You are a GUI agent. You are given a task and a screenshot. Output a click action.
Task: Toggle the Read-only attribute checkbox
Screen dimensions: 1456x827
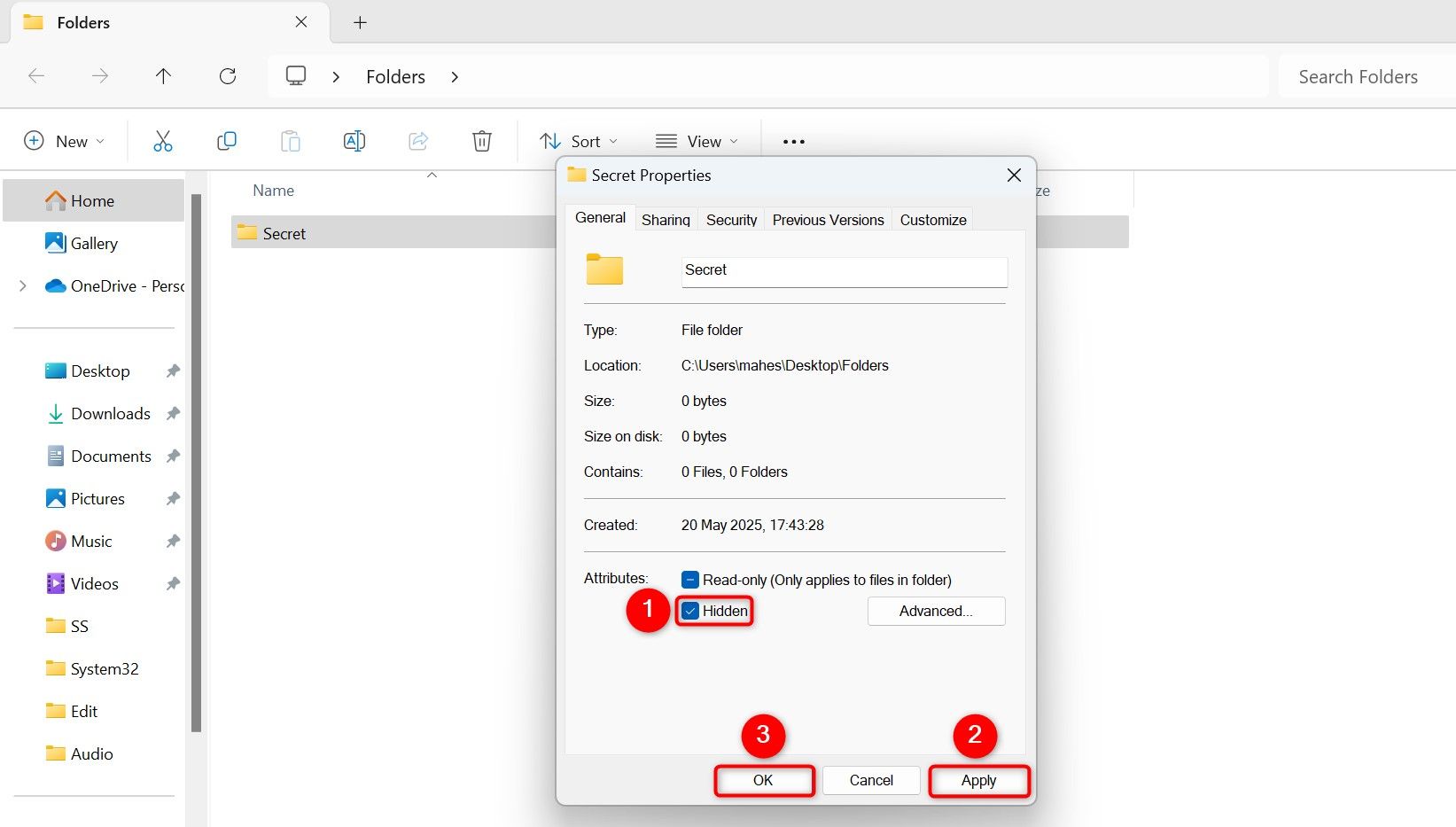coord(690,580)
